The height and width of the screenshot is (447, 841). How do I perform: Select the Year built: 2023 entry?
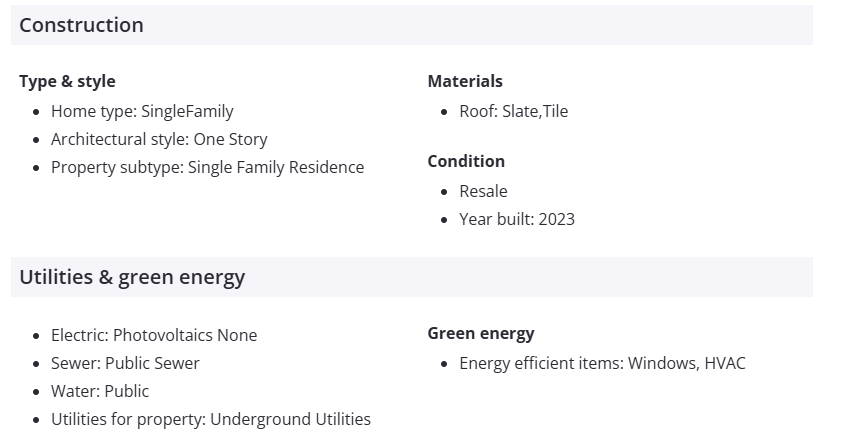[517, 219]
